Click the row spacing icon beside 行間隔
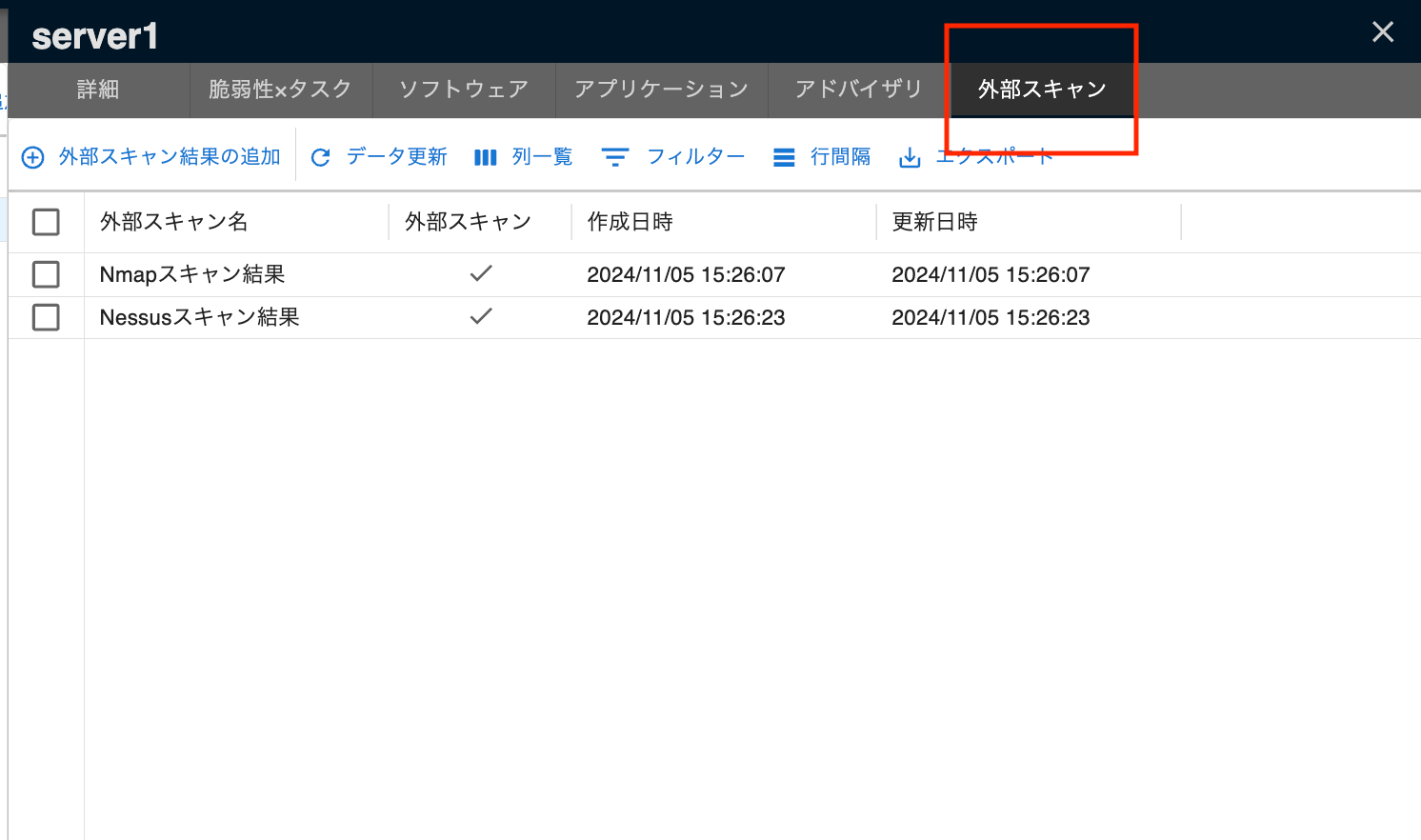Viewport: 1421px width, 840px height. pos(784,156)
